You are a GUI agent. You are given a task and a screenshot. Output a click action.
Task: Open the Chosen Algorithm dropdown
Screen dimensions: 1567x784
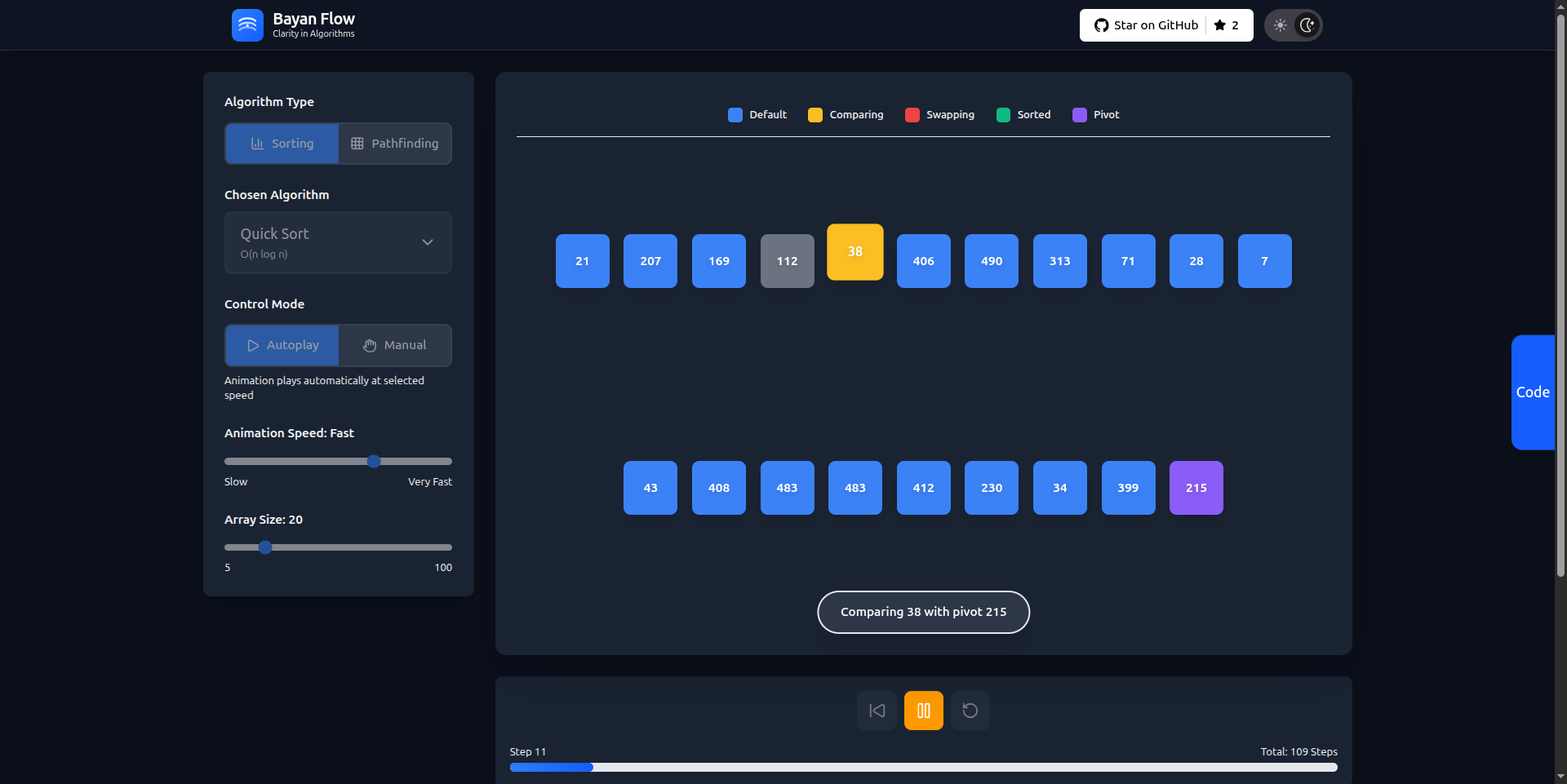(x=338, y=242)
